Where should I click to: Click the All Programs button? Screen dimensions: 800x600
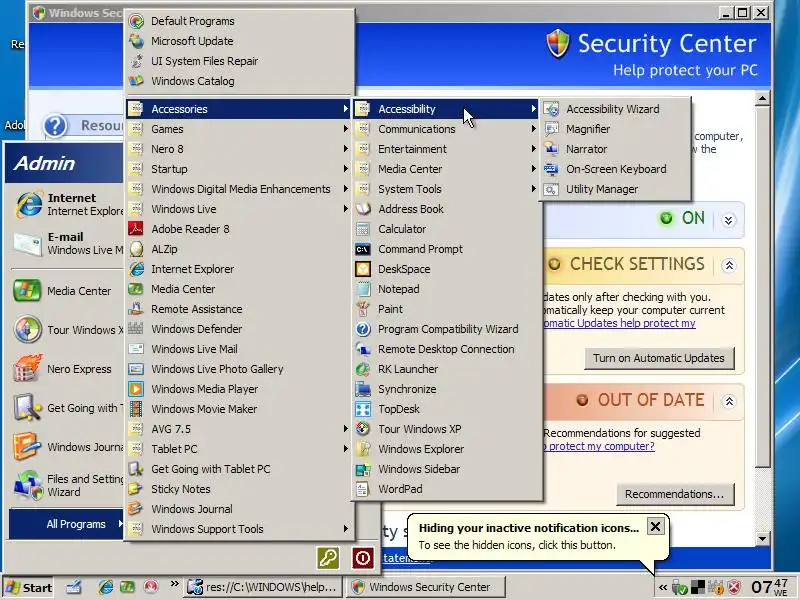coord(66,524)
